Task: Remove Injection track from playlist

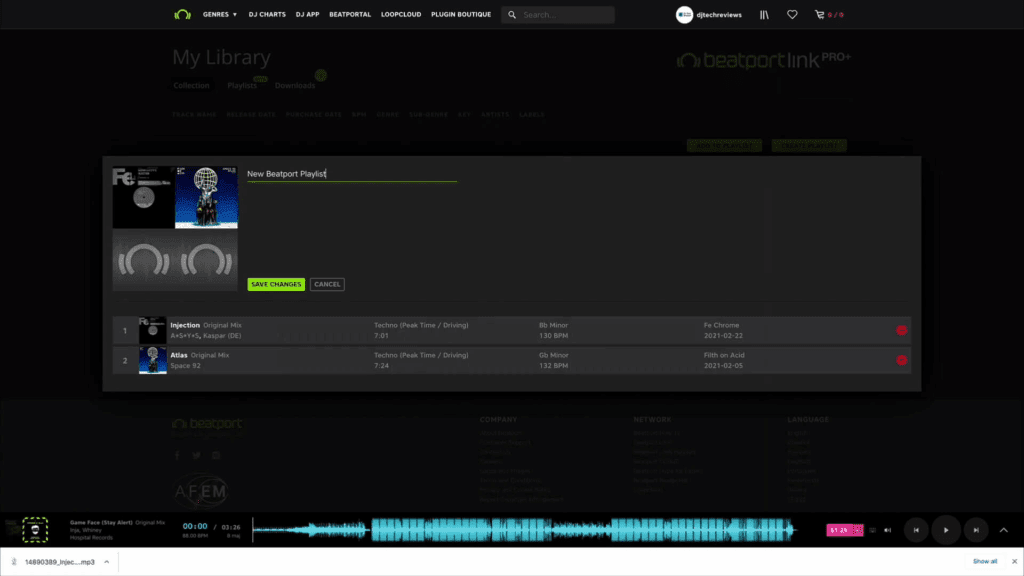Action: [x=901, y=331]
